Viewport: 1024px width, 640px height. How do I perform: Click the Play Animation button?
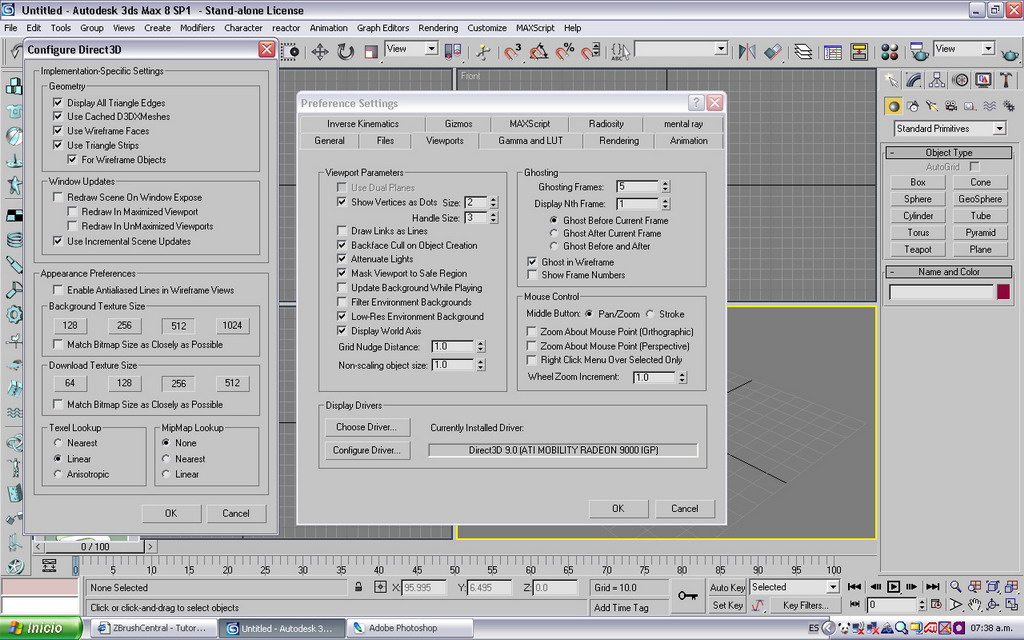tap(894, 587)
